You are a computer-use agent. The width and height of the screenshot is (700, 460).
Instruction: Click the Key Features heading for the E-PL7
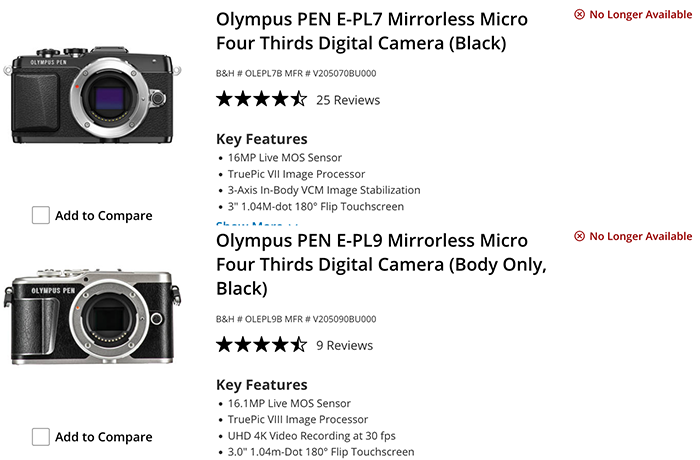(262, 139)
